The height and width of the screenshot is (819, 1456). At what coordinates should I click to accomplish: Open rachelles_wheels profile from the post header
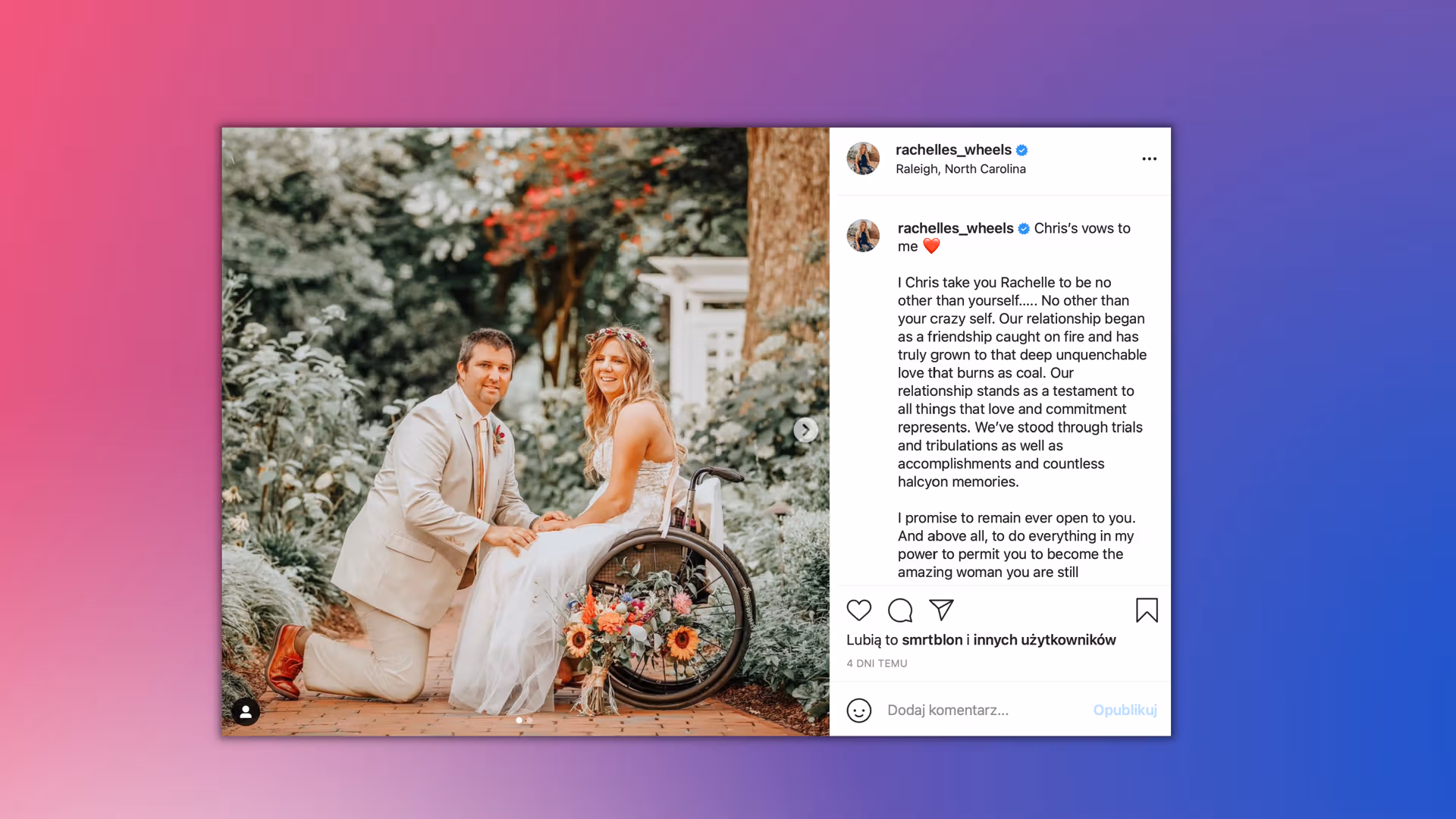(x=953, y=150)
